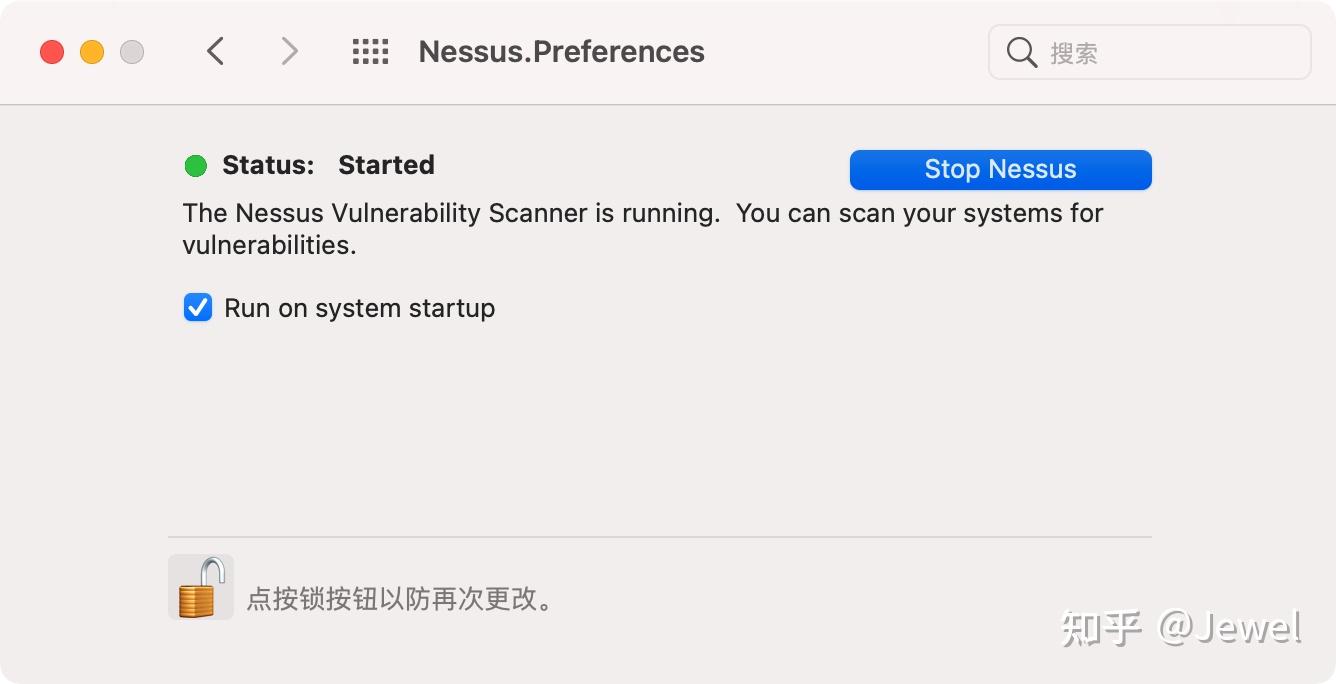
Task: Go back with the left chevron
Action: click(215, 51)
